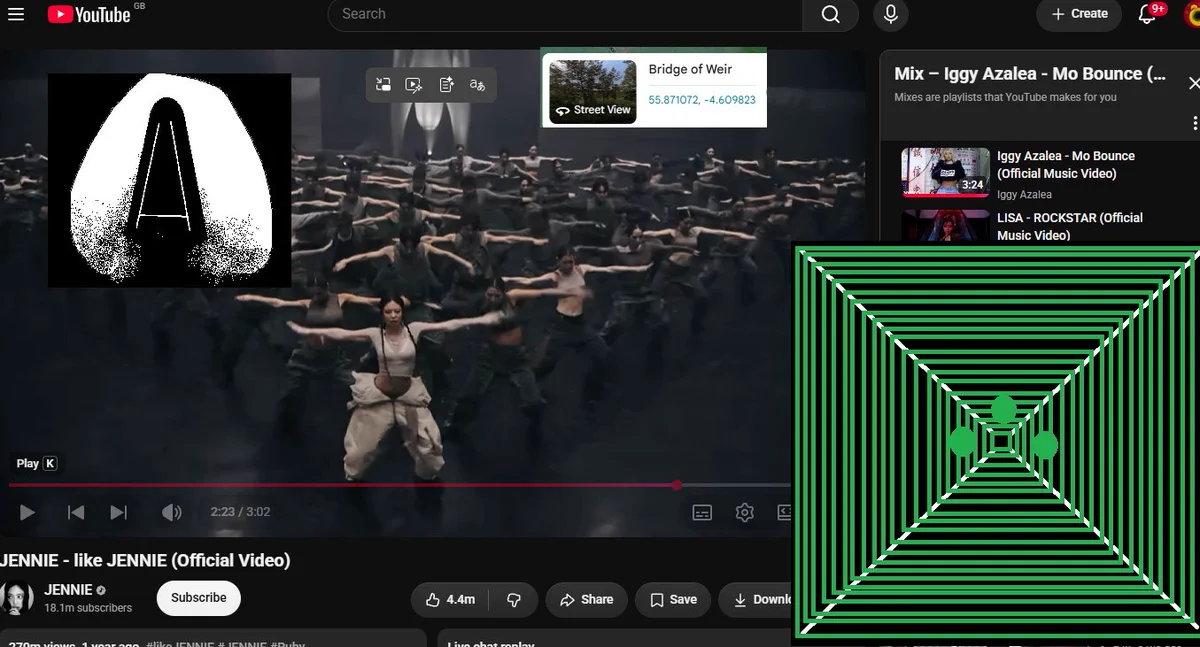Toggle the subtitles captions button
The width and height of the screenshot is (1200, 647).
tap(703, 512)
